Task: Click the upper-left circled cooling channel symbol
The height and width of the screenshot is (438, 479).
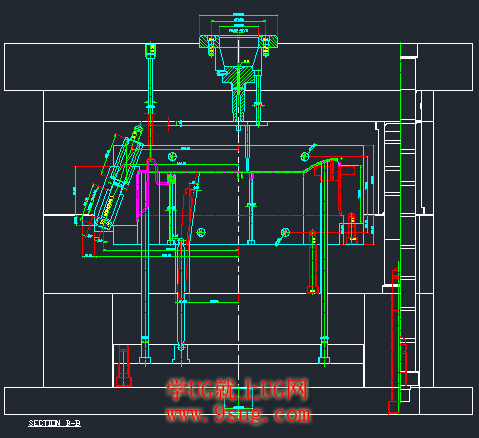Action: click(172, 156)
